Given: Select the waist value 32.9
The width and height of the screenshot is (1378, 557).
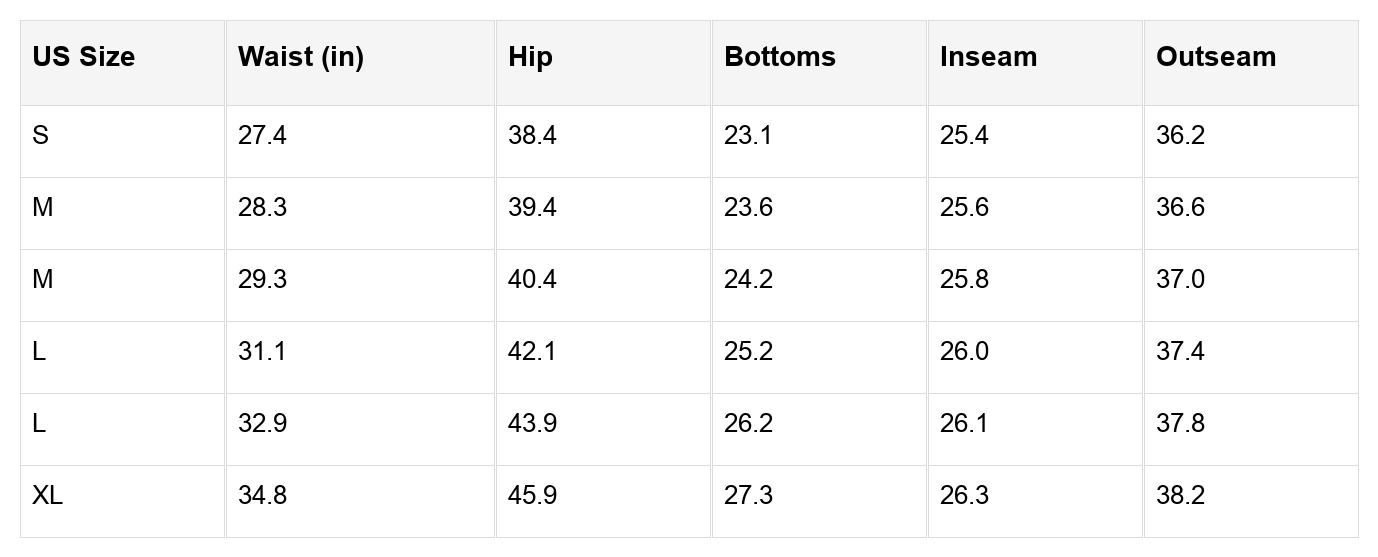Looking at the screenshot, I should pos(262,424).
